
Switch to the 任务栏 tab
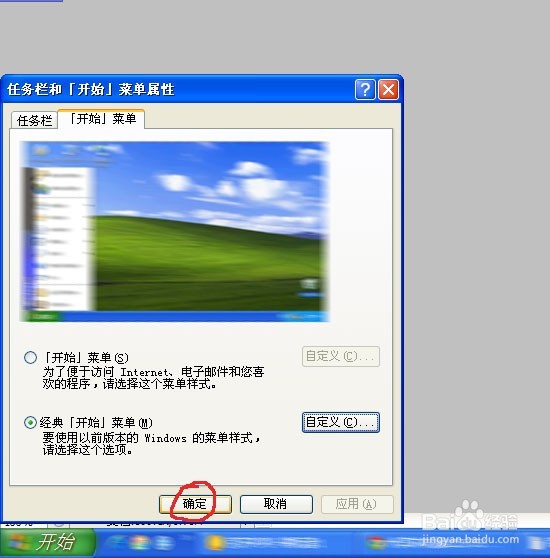point(35,120)
